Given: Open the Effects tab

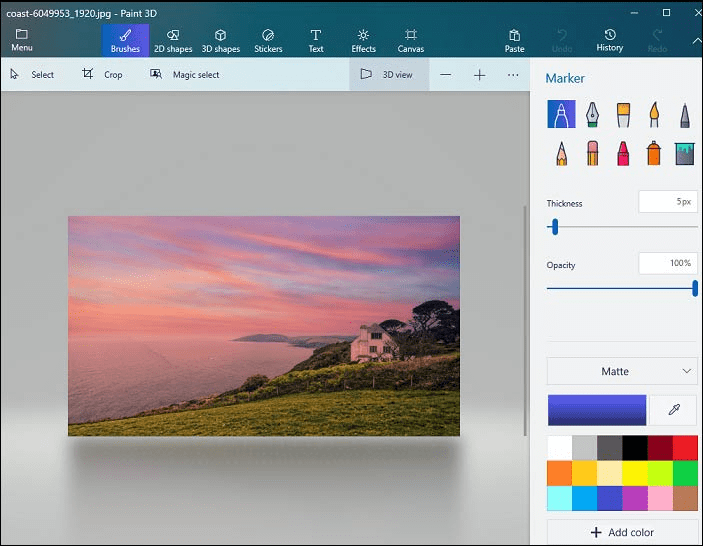Looking at the screenshot, I should click(x=363, y=40).
